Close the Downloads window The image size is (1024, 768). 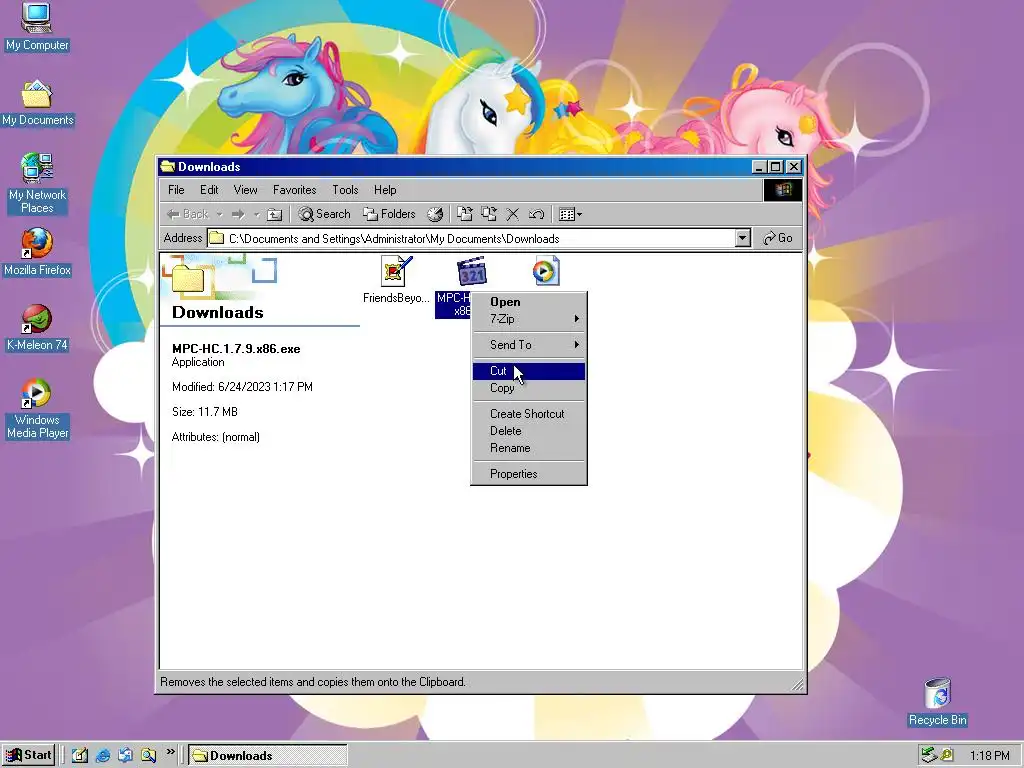pyautogui.click(x=794, y=167)
